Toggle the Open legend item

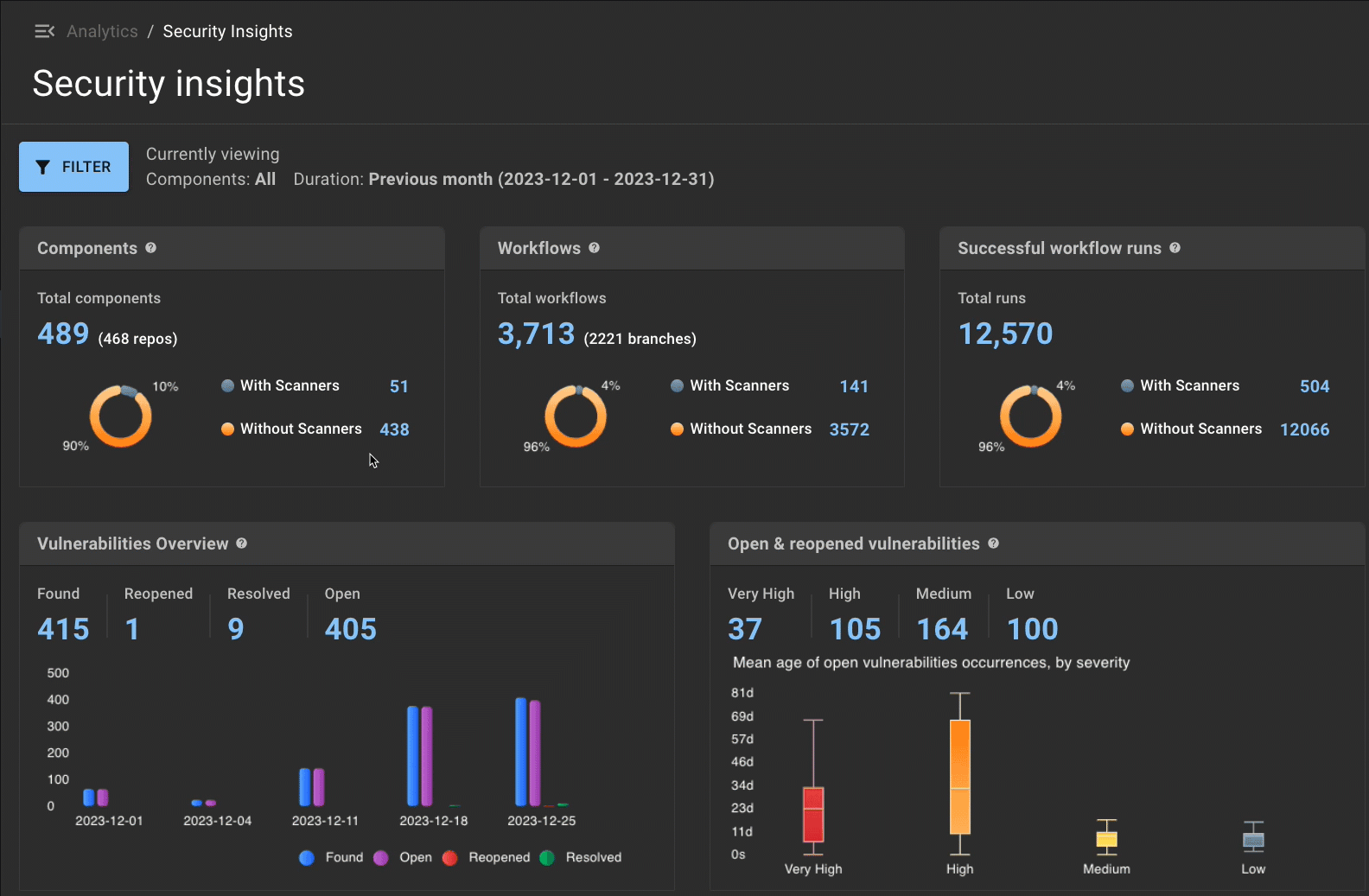click(403, 857)
